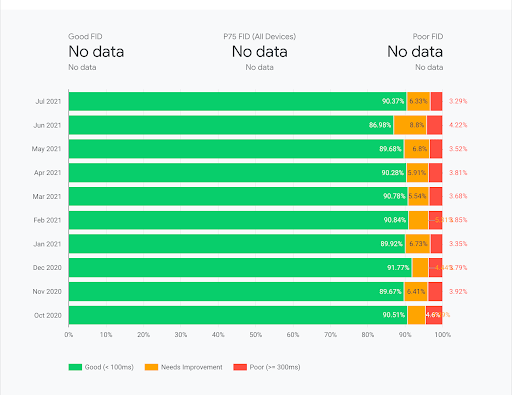This screenshot has width=512, height=395.
Task: Click the P75 FID (All Devices) heading
Action: 259,36
